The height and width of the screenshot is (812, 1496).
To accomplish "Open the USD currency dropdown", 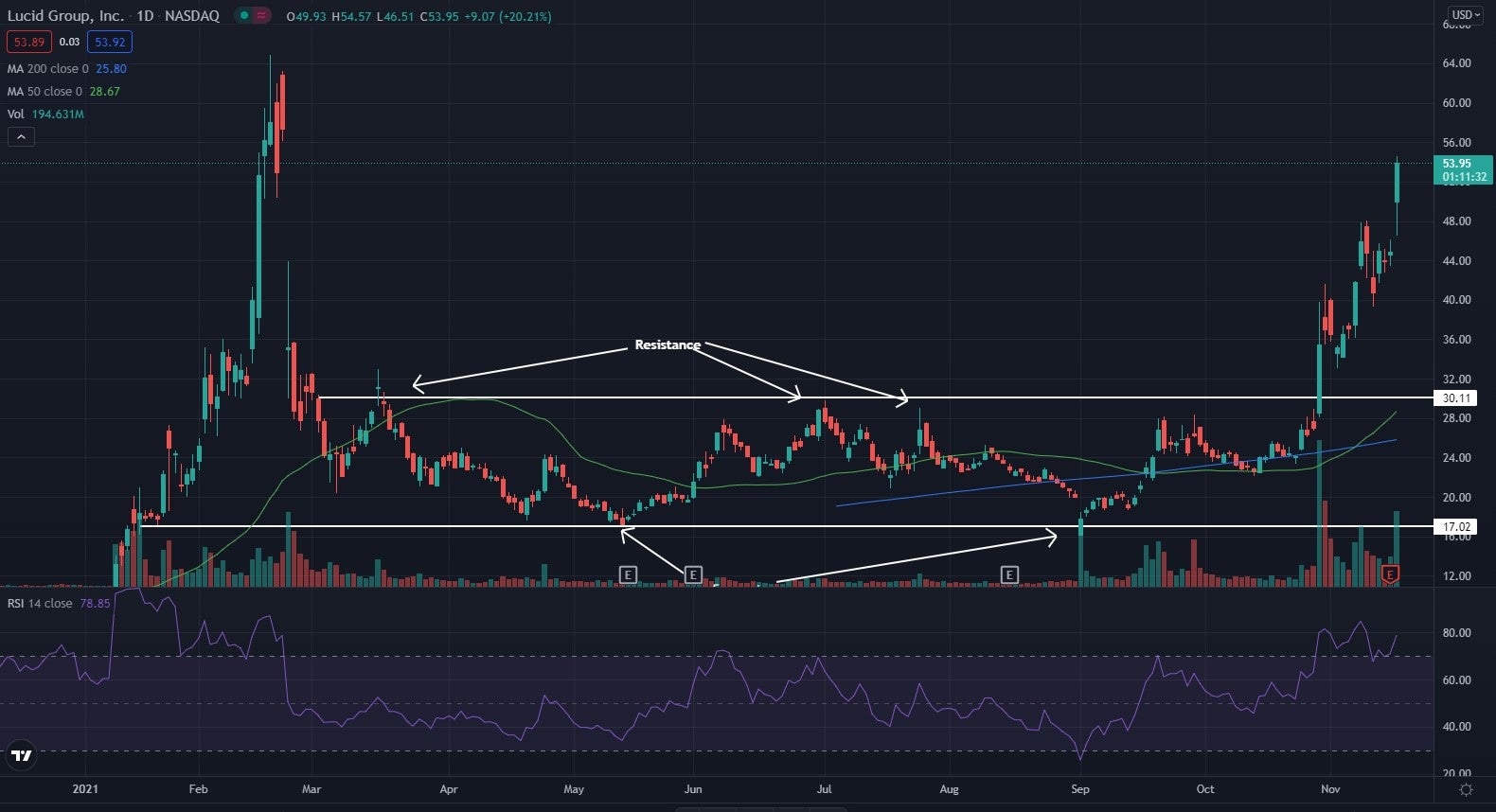I will coord(1466,15).
